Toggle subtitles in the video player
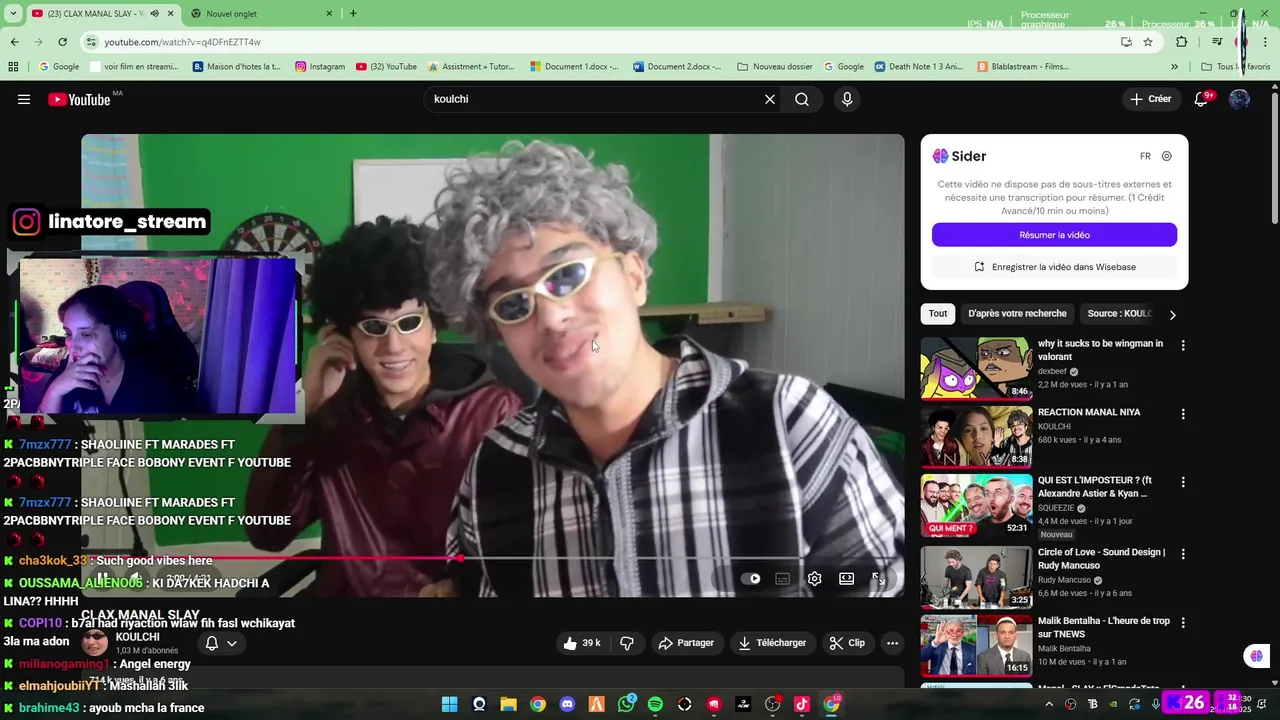Image resolution: width=1280 pixels, height=720 pixels. (x=783, y=578)
